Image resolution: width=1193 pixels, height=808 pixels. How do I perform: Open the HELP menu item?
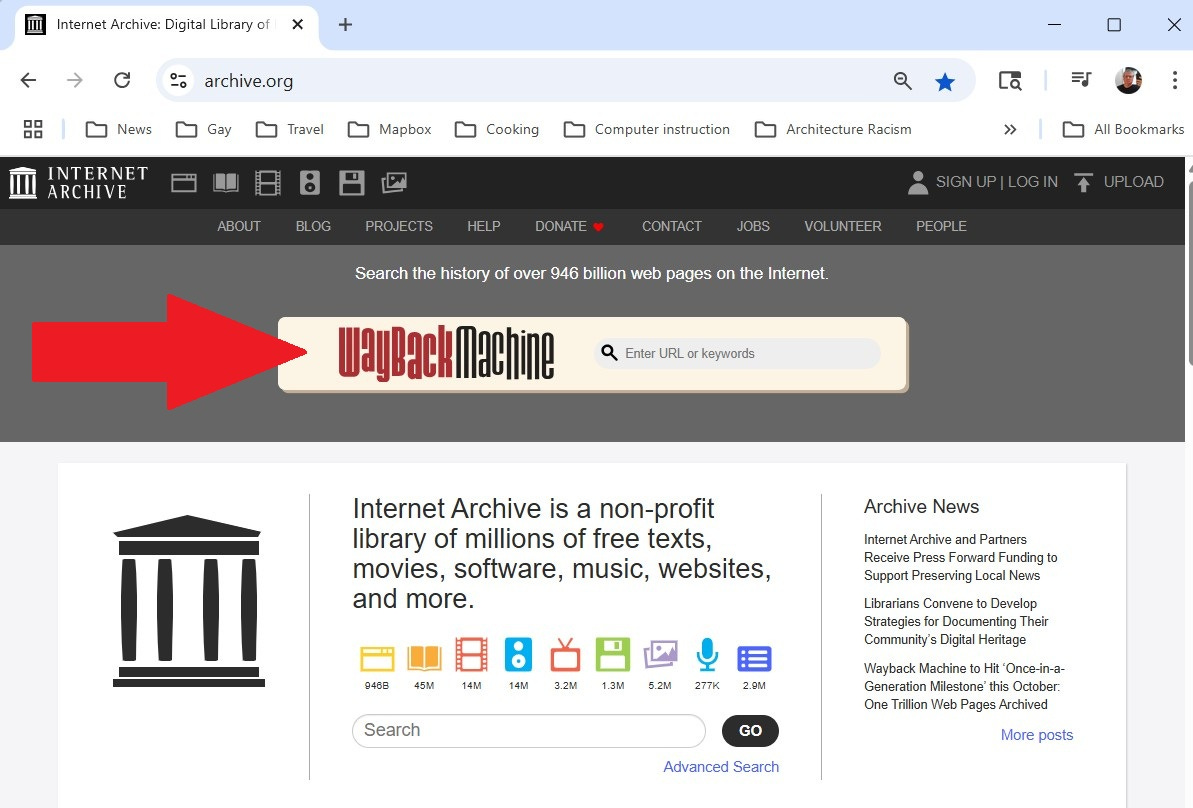(484, 226)
